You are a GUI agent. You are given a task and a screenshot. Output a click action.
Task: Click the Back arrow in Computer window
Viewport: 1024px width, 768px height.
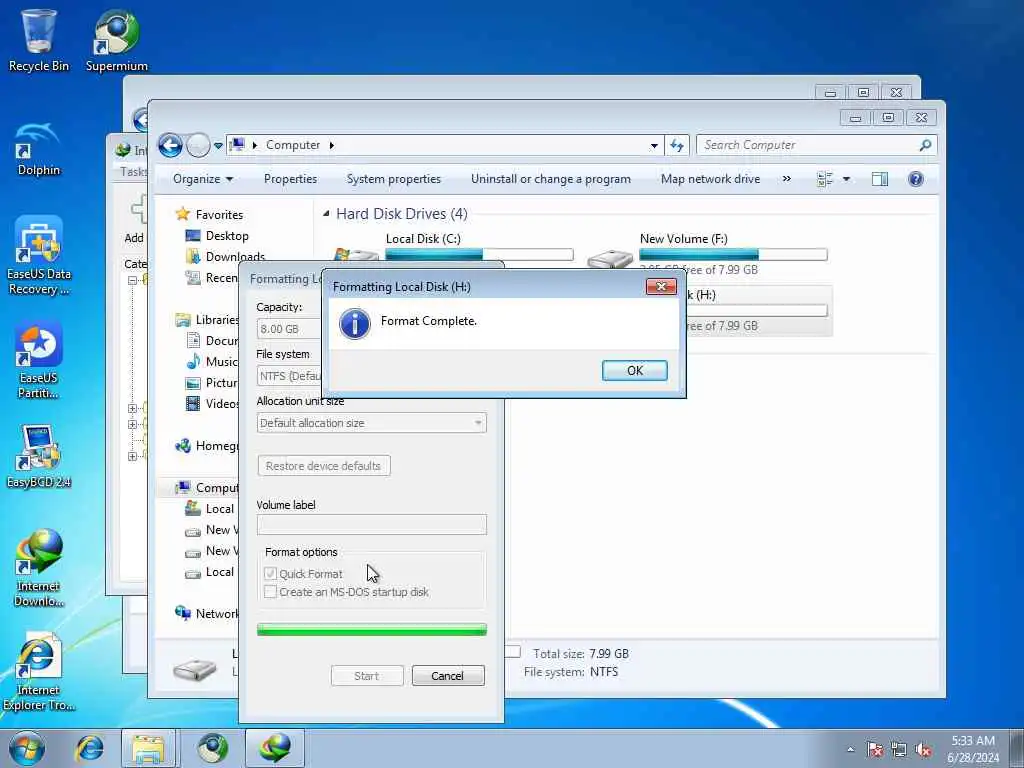tap(170, 145)
